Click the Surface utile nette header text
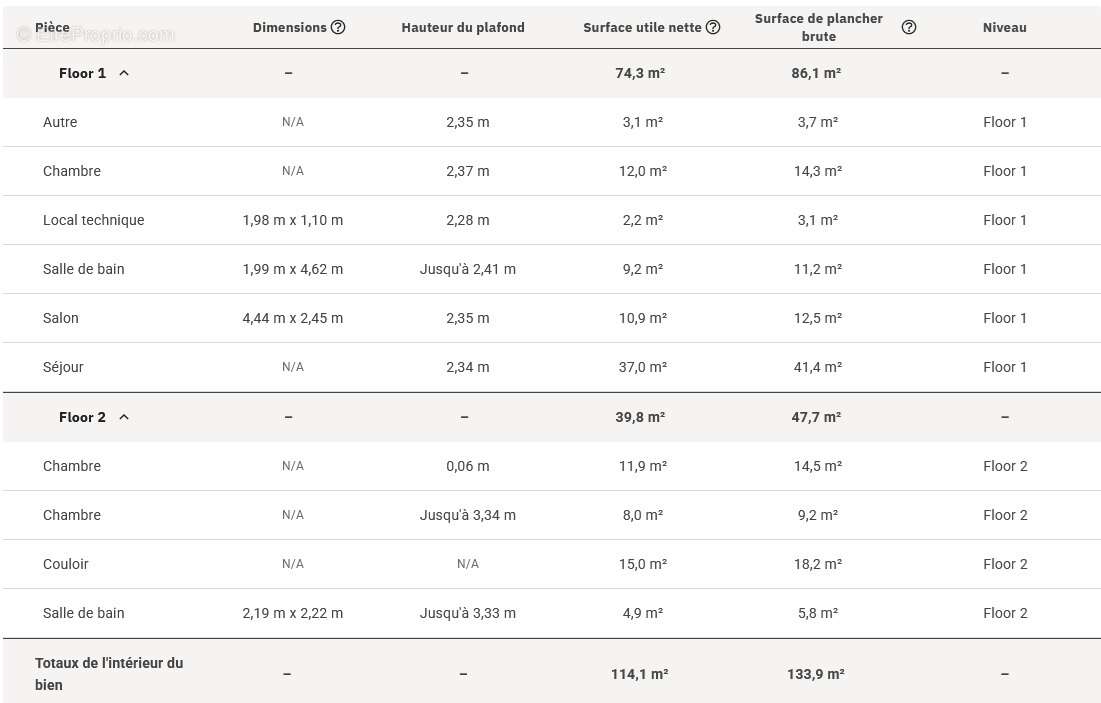This screenshot has width=1101, height=703. (x=642, y=27)
